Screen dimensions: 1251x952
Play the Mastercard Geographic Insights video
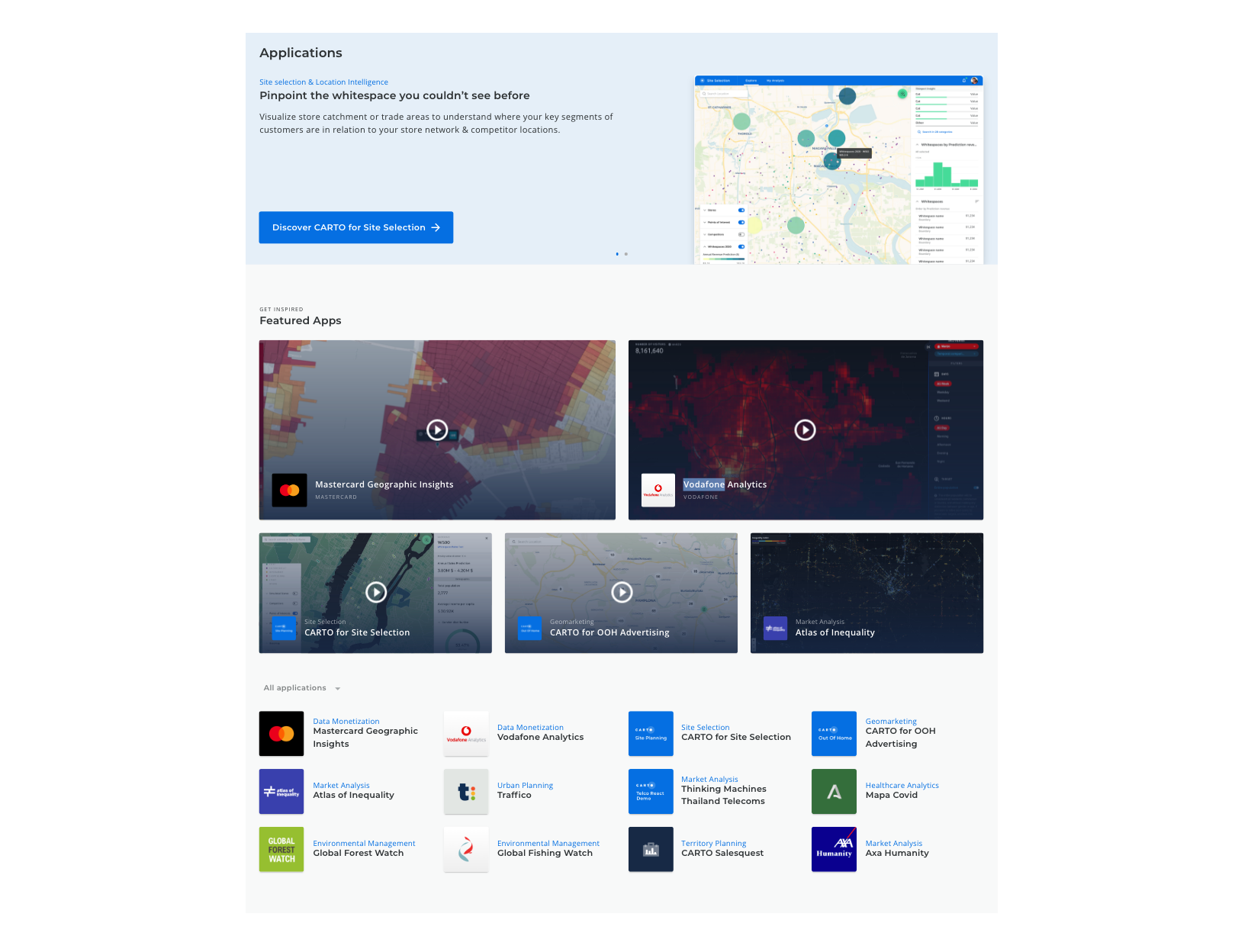437,430
